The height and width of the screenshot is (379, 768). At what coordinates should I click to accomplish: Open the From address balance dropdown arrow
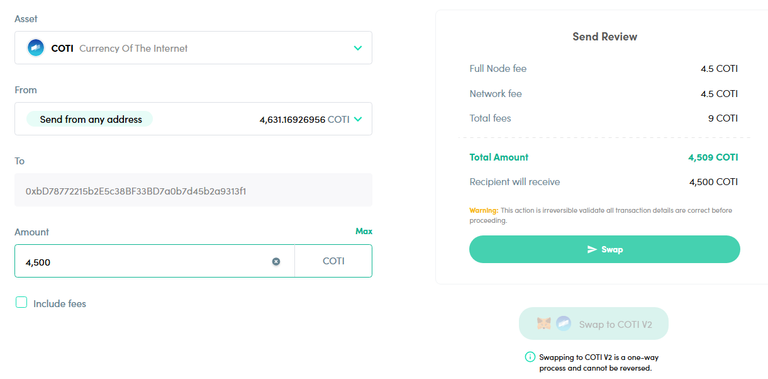click(358, 118)
